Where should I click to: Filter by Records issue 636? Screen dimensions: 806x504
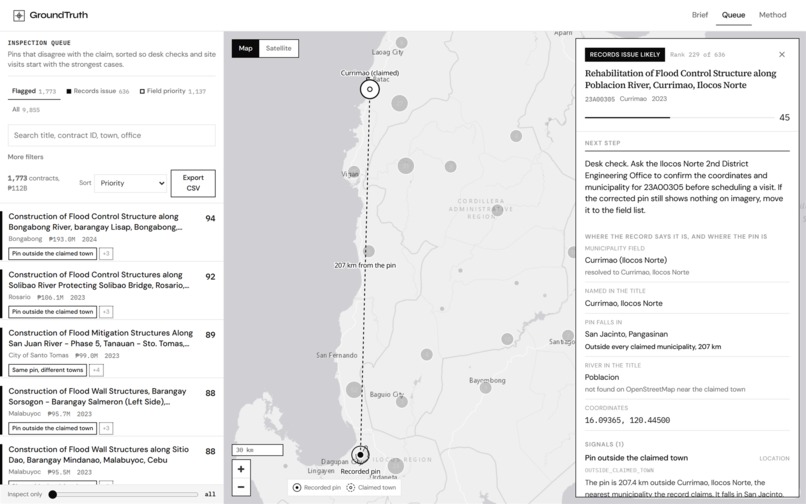pyautogui.click(x=98, y=91)
